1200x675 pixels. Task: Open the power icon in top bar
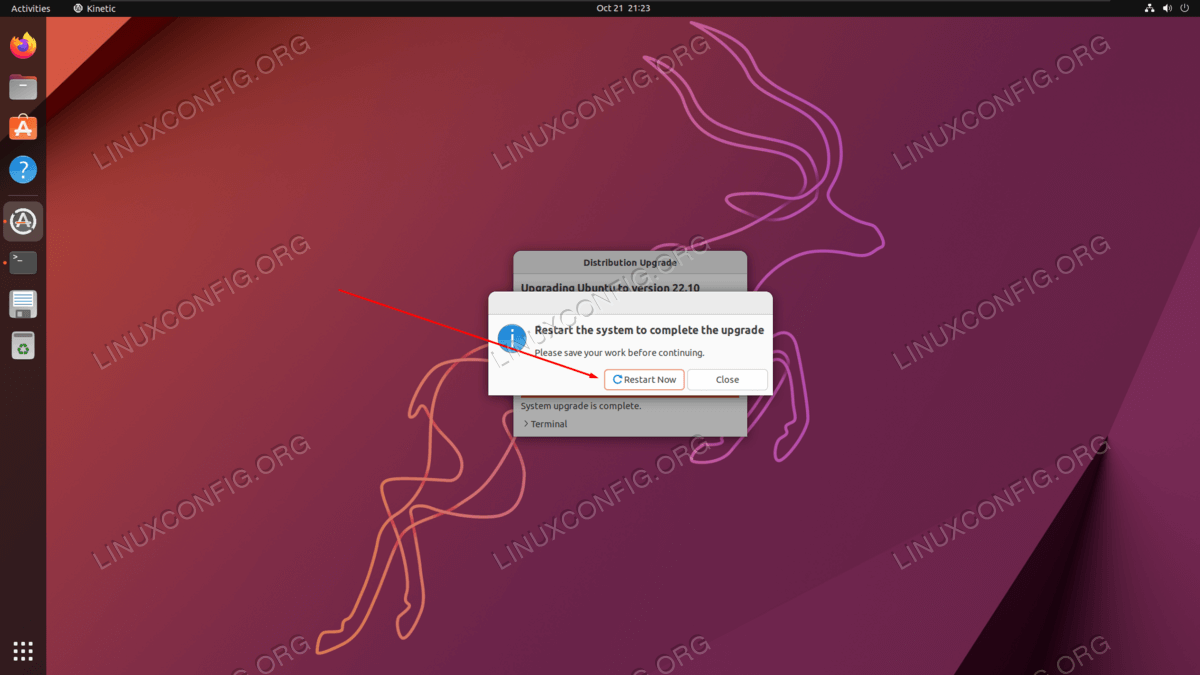pyautogui.click(x=1184, y=8)
